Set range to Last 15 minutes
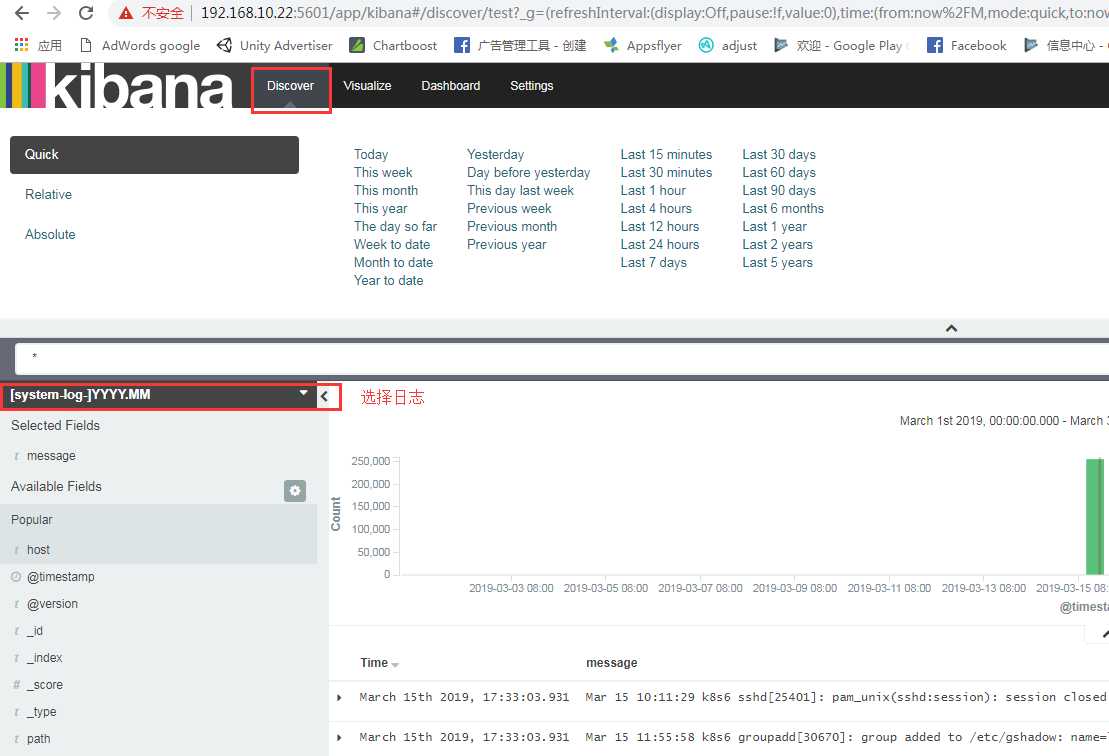1109x756 pixels. click(666, 154)
